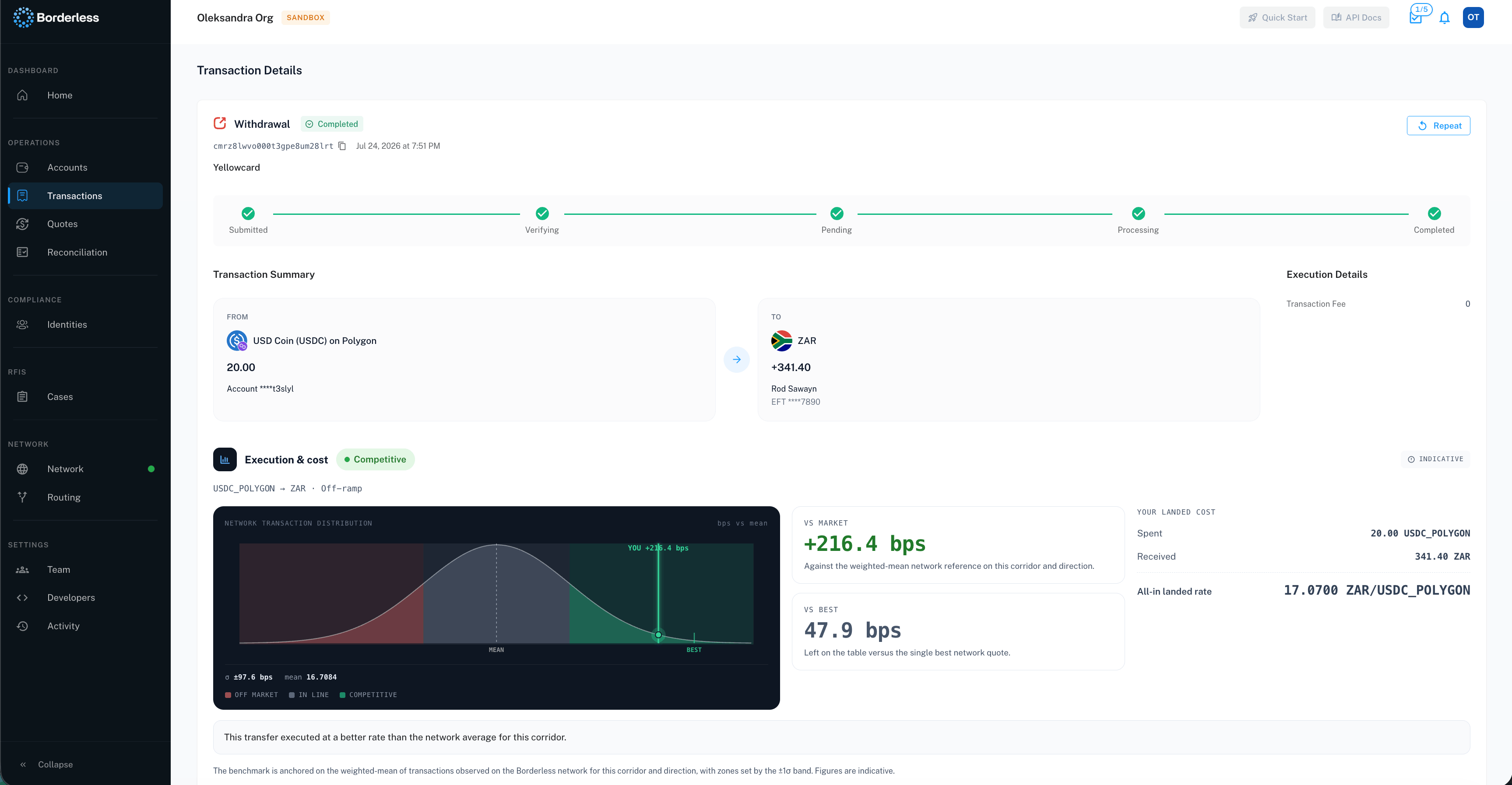
Task: Click the Network globe icon
Action: coord(22,469)
